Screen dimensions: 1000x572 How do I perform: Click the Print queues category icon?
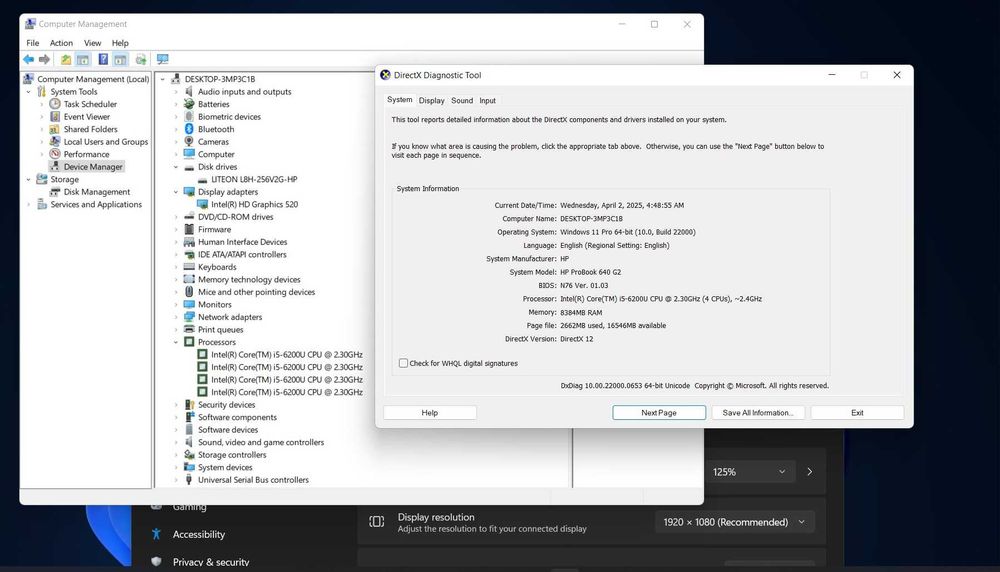189,330
